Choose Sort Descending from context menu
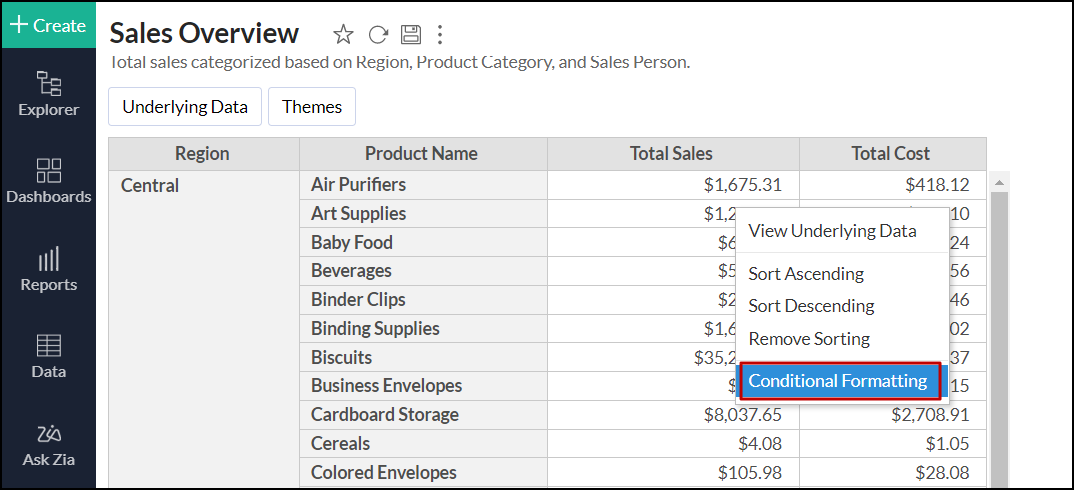Image resolution: width=1074 pixels, height=490 pixels. (x=811, y=306)
